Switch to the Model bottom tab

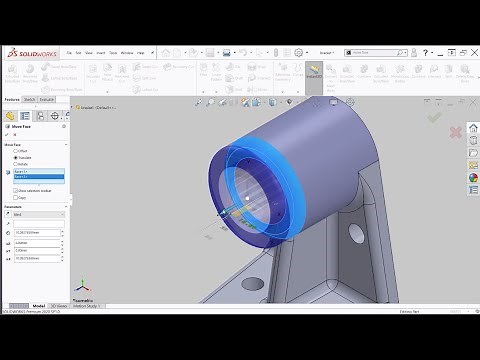coord(39,306)
